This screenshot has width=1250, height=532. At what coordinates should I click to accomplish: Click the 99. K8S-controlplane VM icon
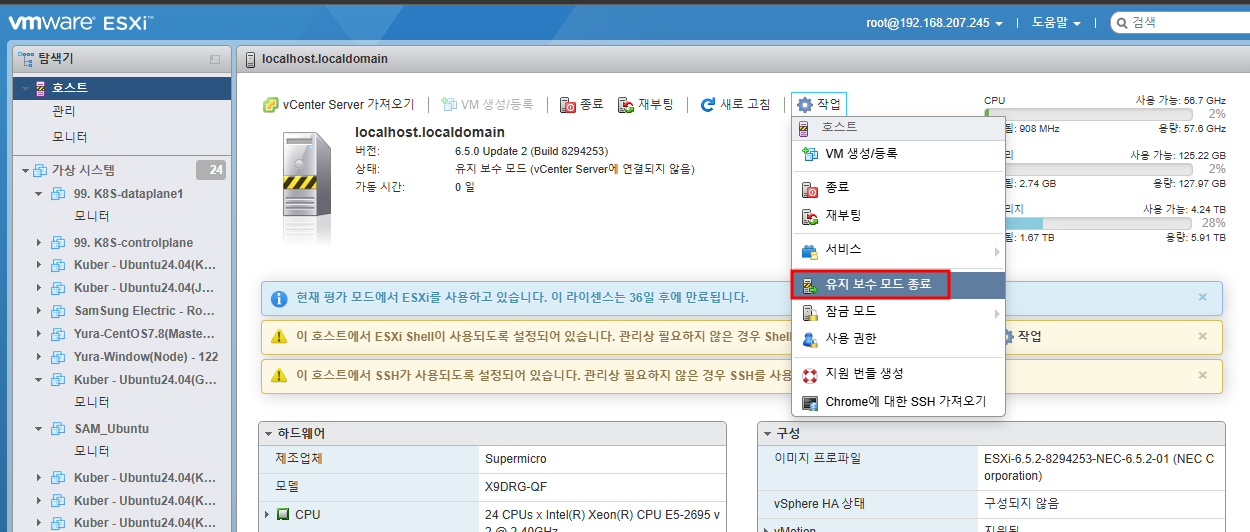[x=58, y=242]
